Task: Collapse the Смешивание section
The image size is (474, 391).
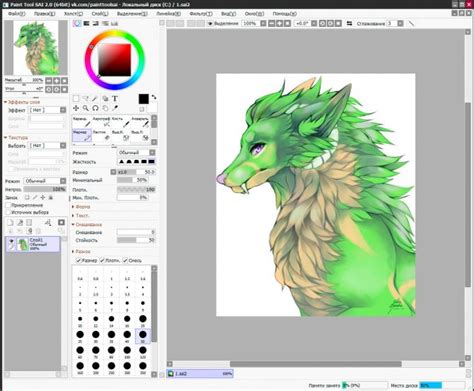Action: (x=87, y=224)
